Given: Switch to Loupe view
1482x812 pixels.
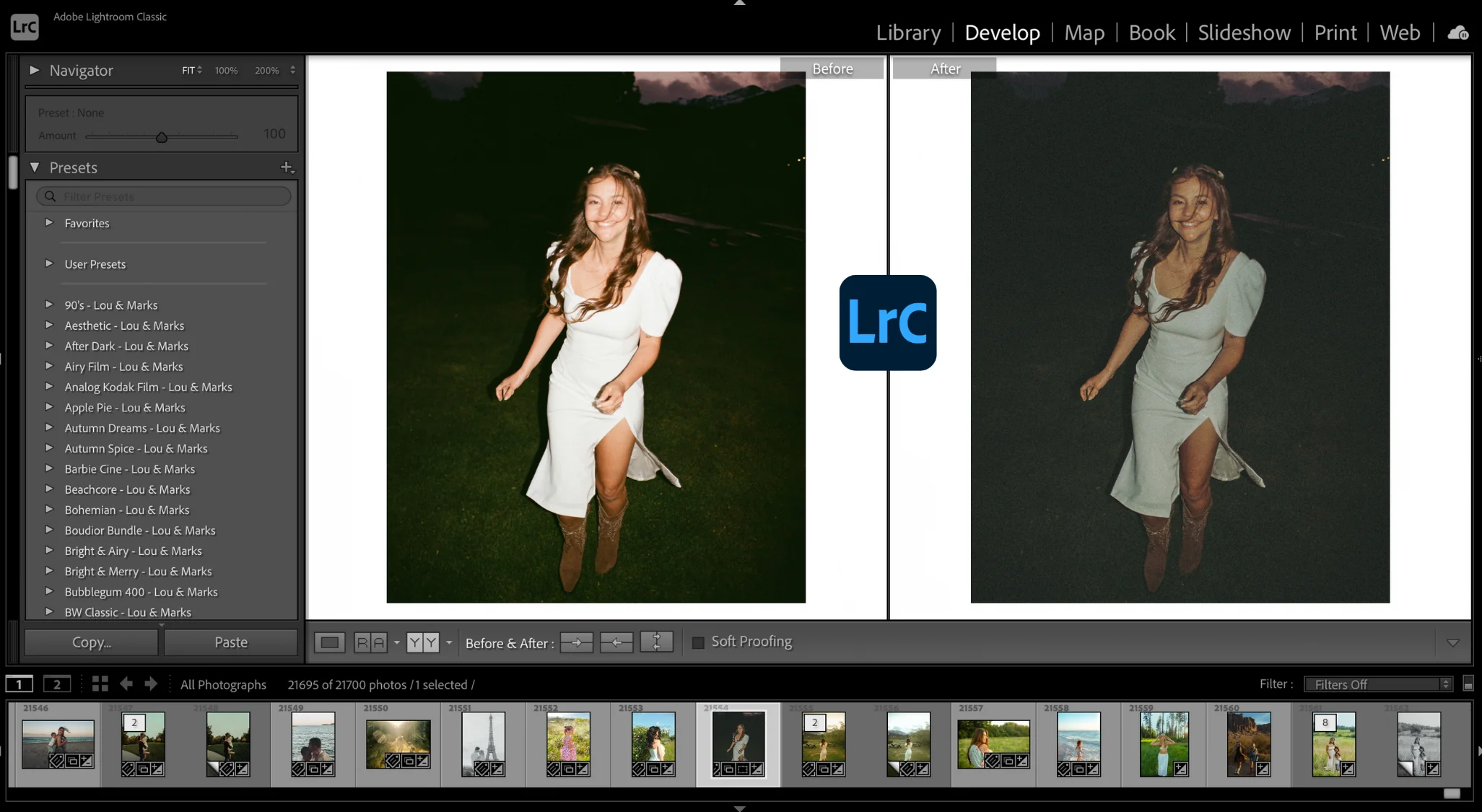Looking at the screenshot, I should pyautogui.click(x=330, y=642).
